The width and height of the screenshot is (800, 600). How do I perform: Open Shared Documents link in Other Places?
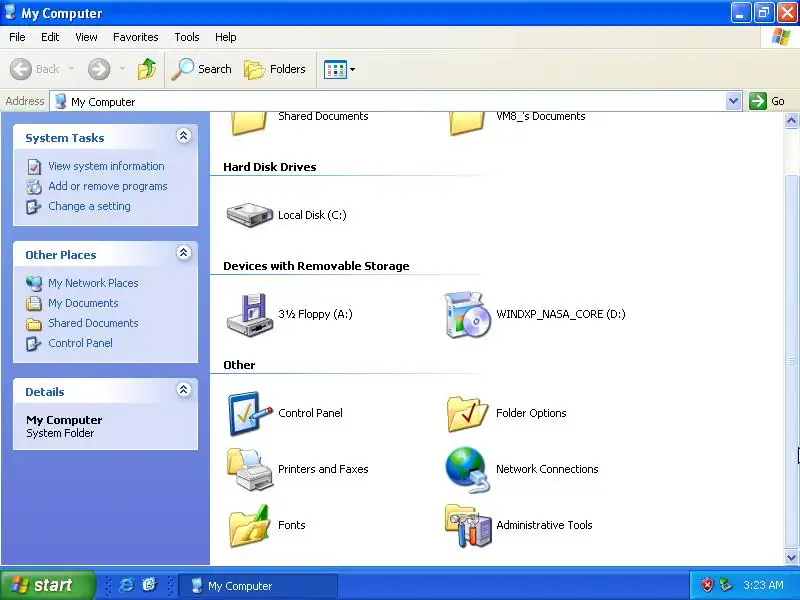click(x=93, y=323)
